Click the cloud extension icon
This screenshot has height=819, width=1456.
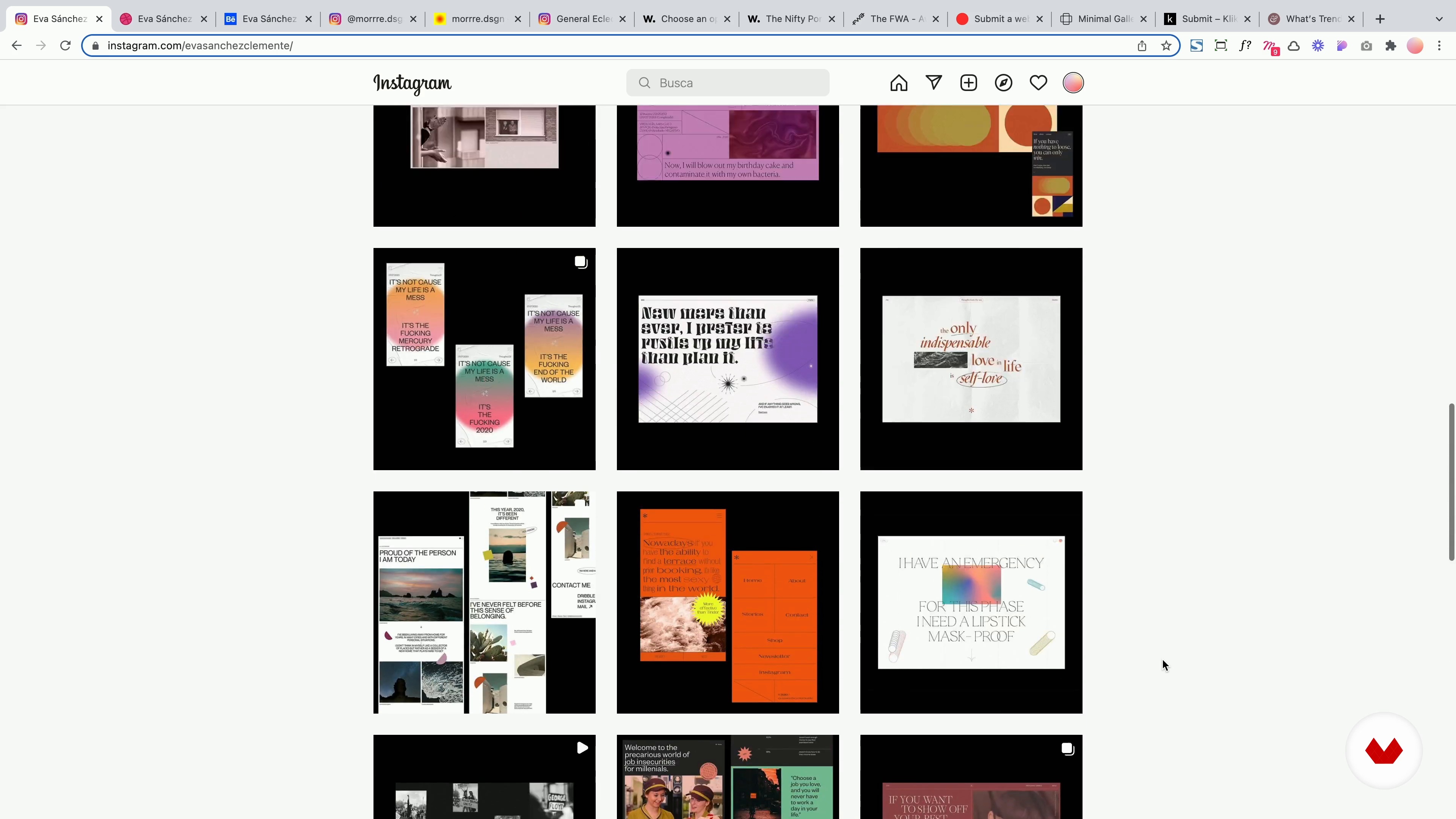[1294, 46]
